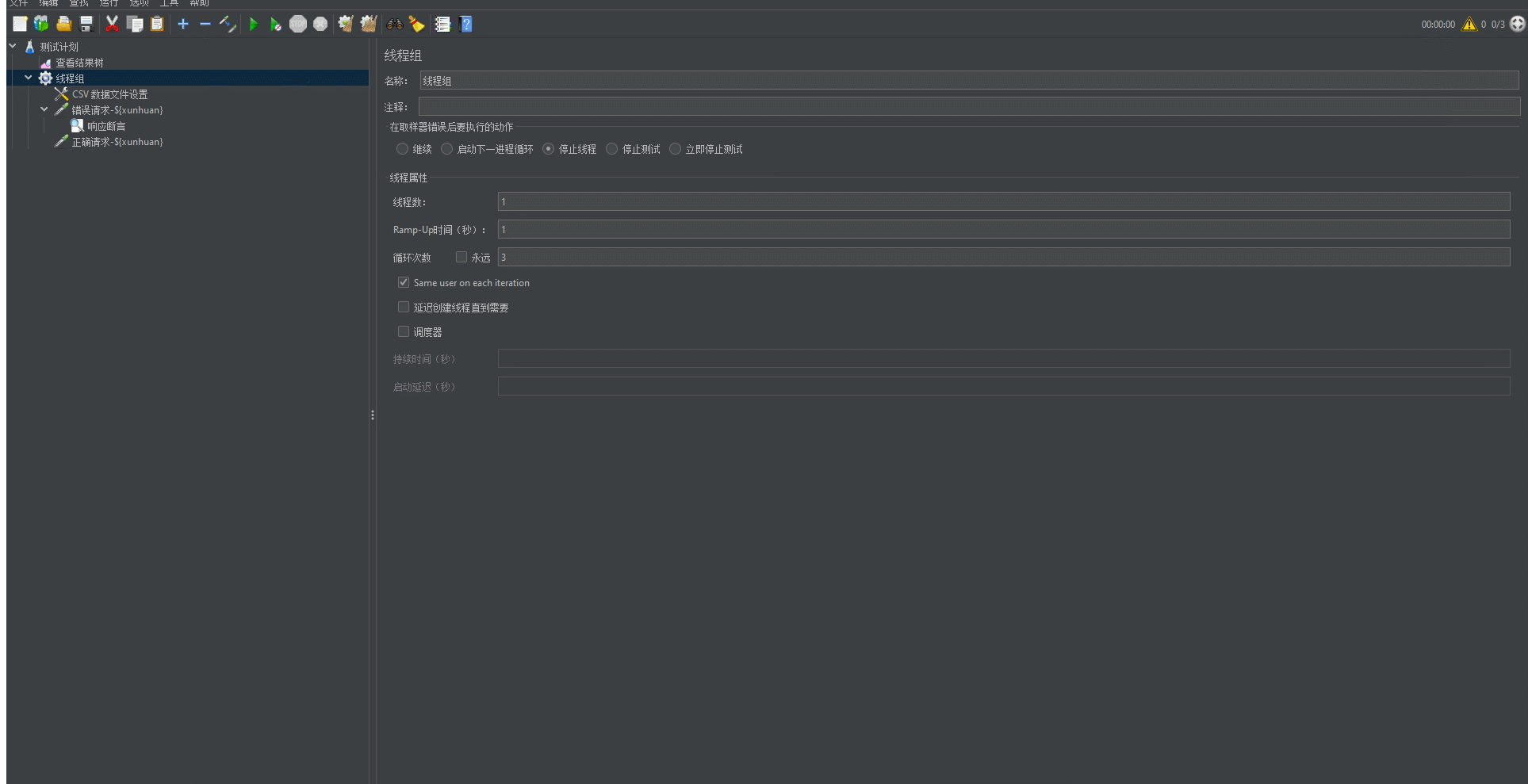Toggle the 调度器 checkbox
Screen dimensions: 1528x784
pos(404,331)
